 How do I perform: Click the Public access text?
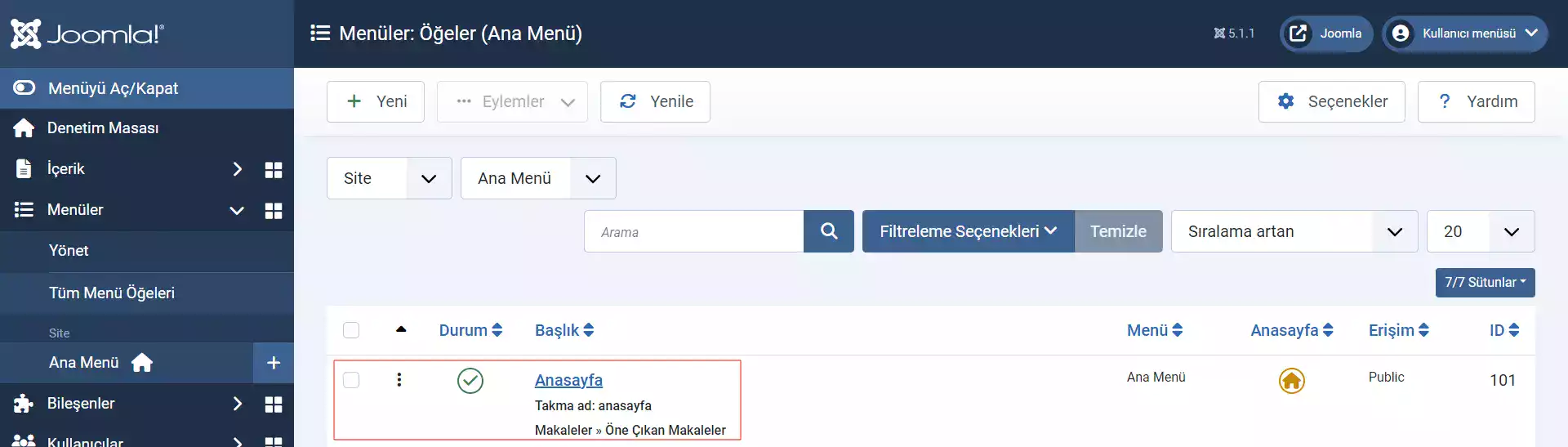pyautogui.click(x=1387, y=378)
